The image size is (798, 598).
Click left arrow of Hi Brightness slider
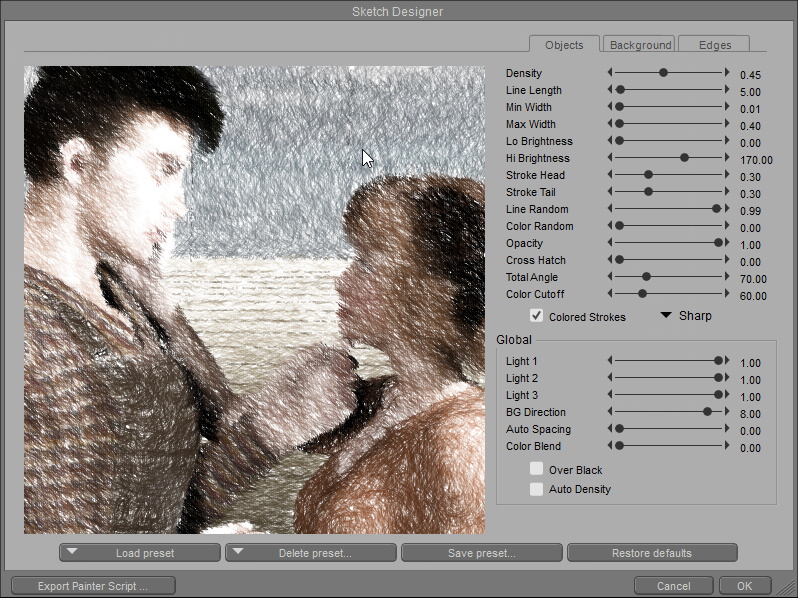click(x=611, y=158)
